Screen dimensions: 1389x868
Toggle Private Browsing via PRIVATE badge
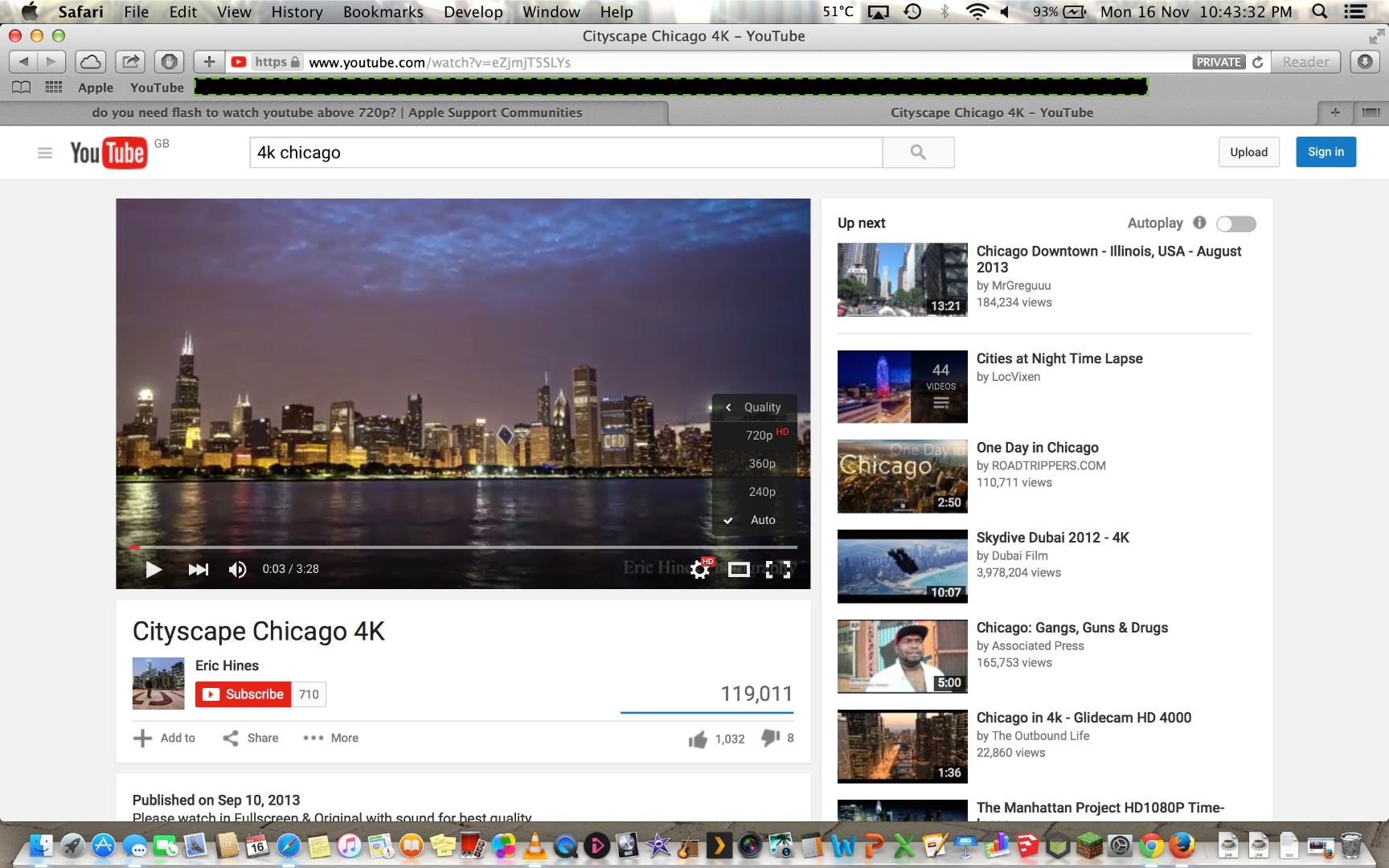coord(1219,62)
